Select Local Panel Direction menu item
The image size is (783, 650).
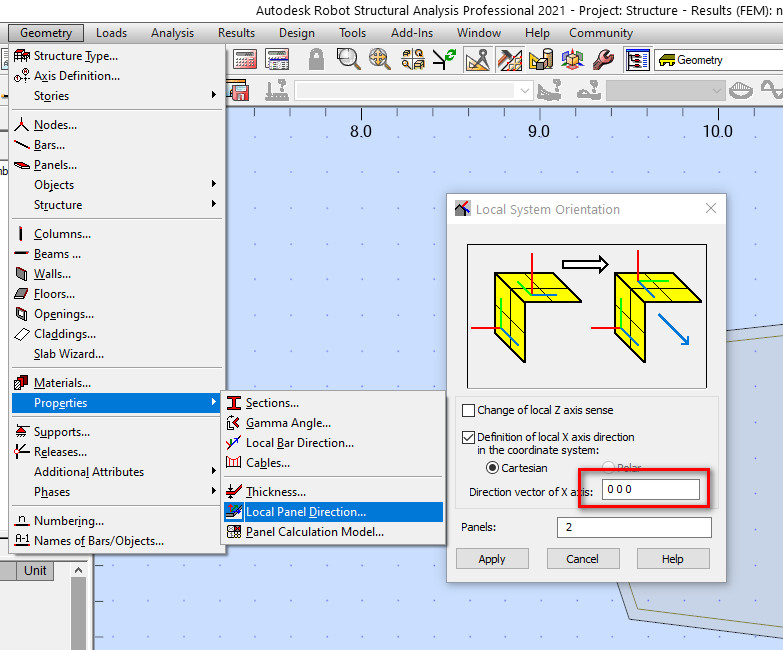tap(334, 512)
